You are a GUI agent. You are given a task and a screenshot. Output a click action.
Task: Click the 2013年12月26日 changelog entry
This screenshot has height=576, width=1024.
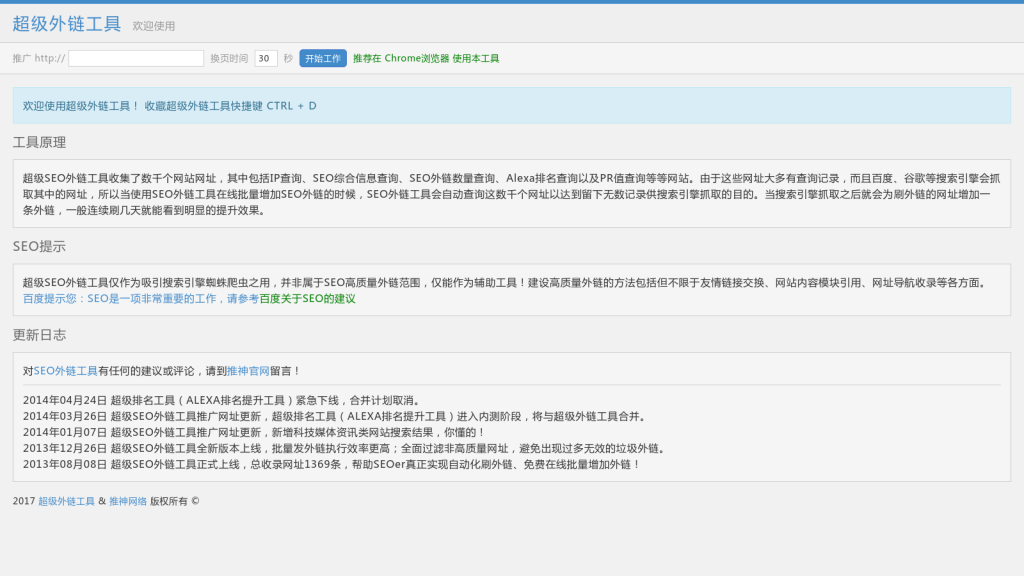coord(346,448)
